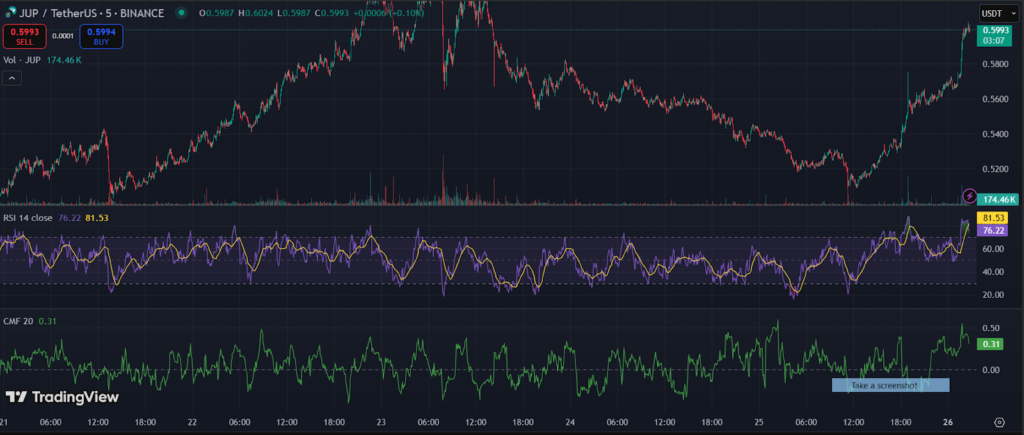Click the purple 76.22 RSI value tag
Screen dimensions: 1024x435
[x=992, y=230]
